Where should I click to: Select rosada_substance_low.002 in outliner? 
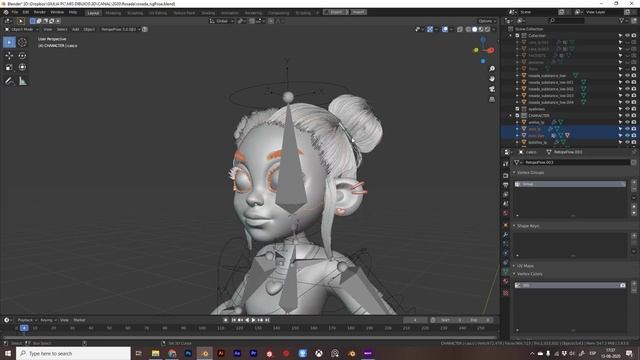click(551, 89)
